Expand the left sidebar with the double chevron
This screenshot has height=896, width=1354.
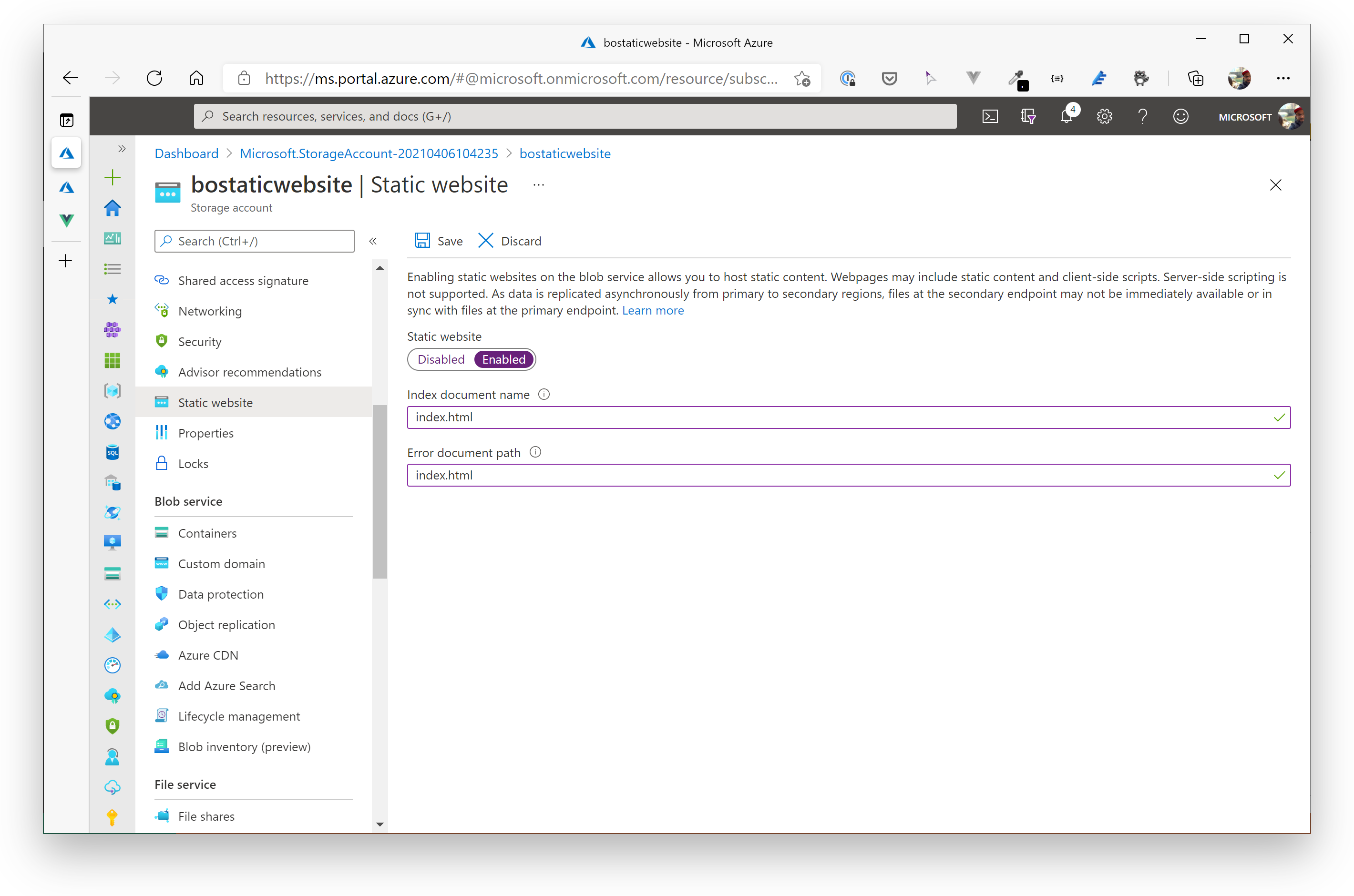click(x=121, y=149)
